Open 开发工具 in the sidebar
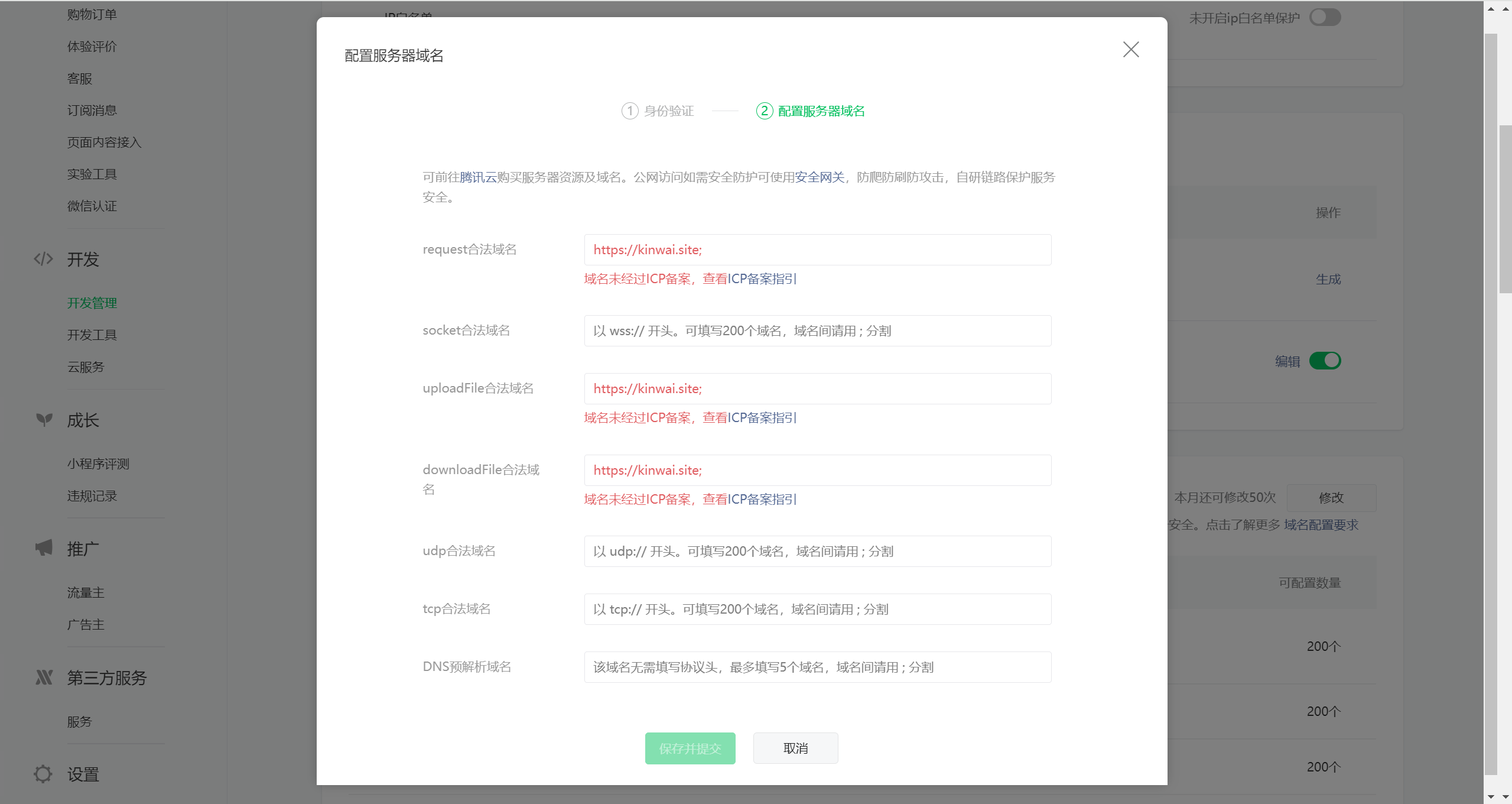Viewport: 1512px width, 804px height. (x=92, y=335)
